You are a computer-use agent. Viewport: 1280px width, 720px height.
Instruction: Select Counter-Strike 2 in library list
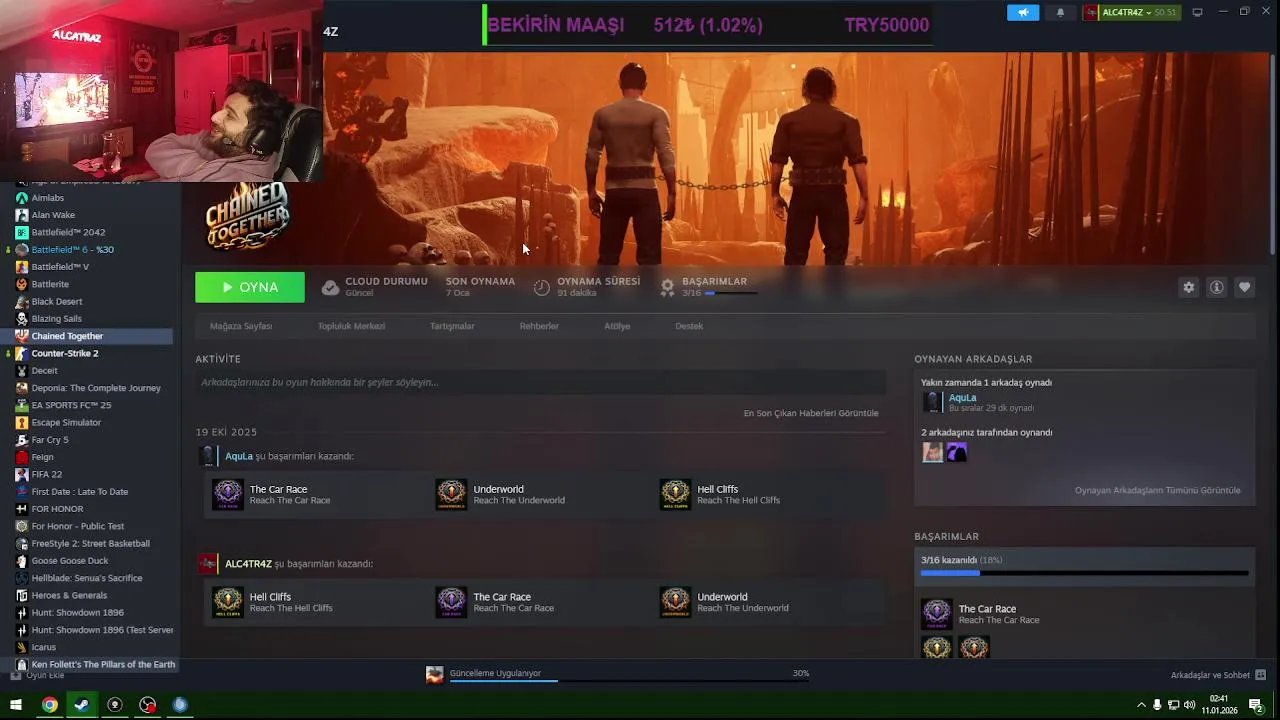(x=65, y=353)
